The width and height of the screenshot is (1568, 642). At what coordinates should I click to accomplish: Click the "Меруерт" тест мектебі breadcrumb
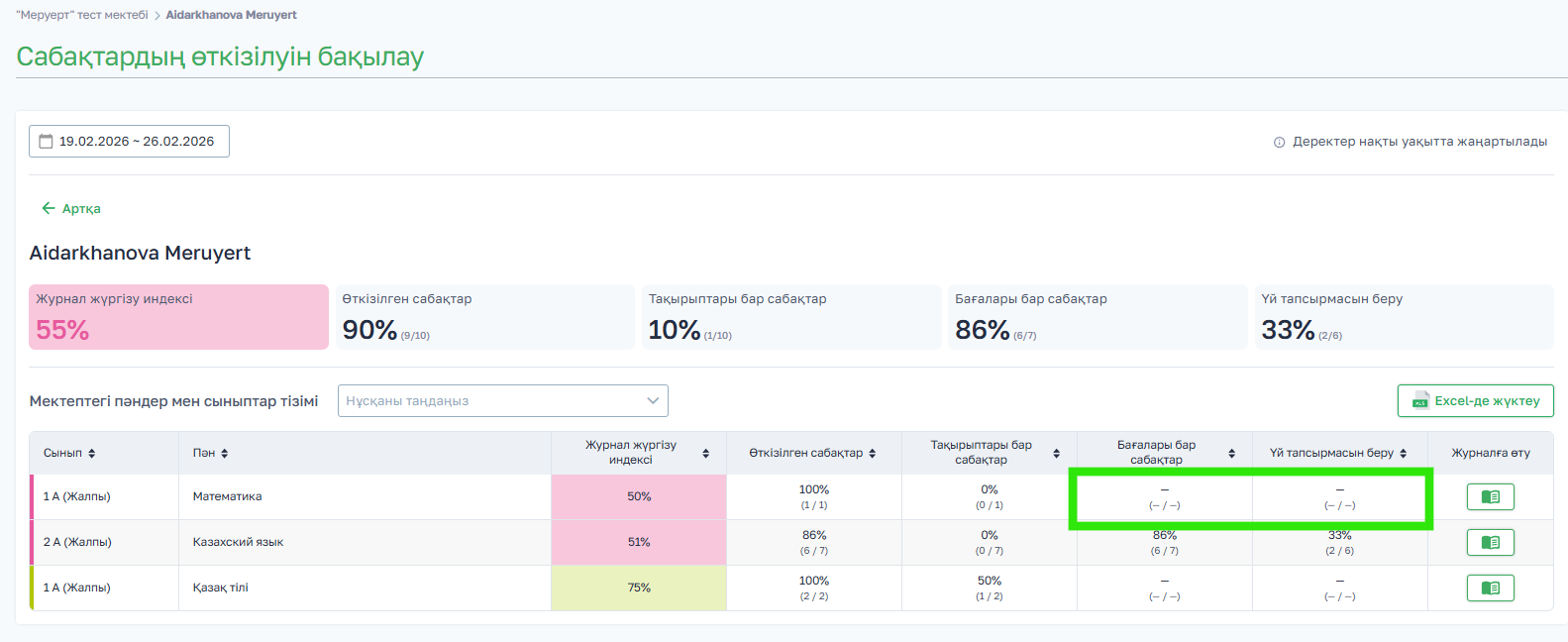pos(82,15)
